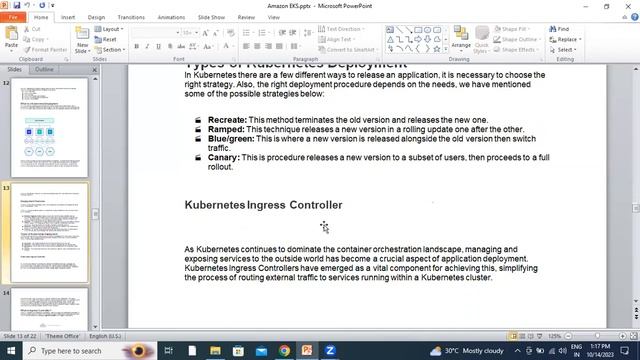Click the Arrange button
Screen dimensions: 640x360
click(461, 39)
